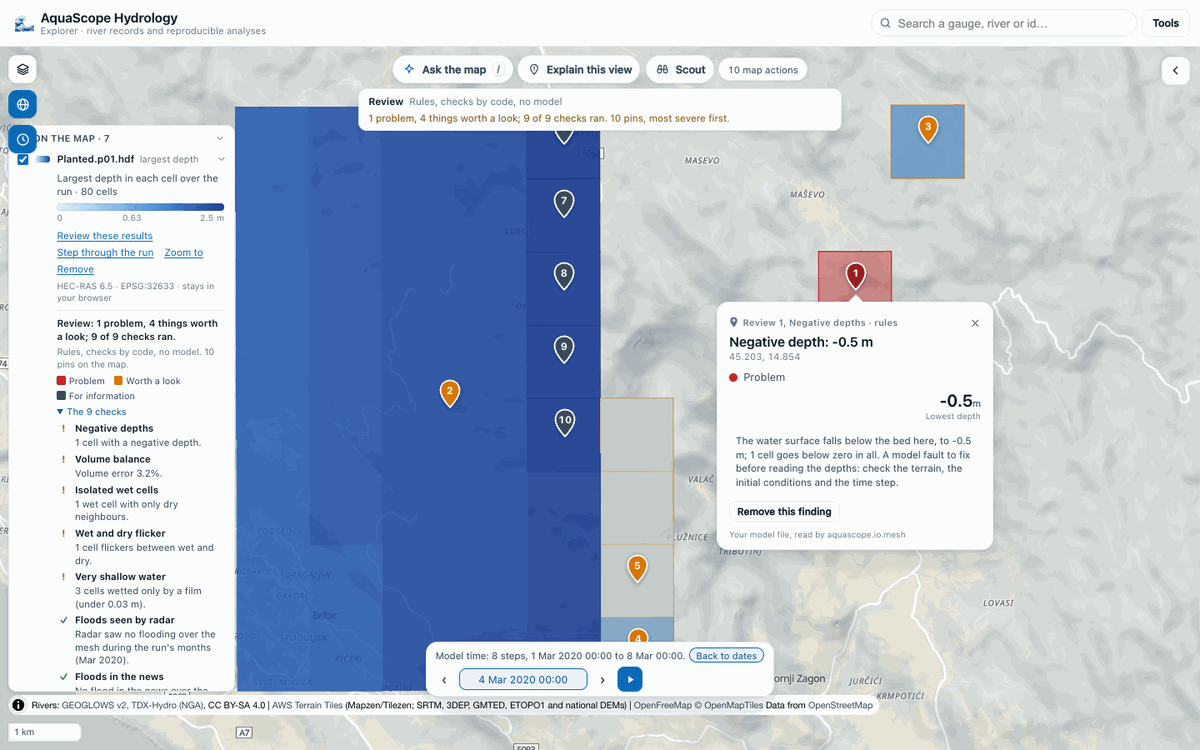Click the depth color gradient legend
Image resolution: width=1200 pixels, height=750 pixels.
pyautogui.click(x=140, y=206)
